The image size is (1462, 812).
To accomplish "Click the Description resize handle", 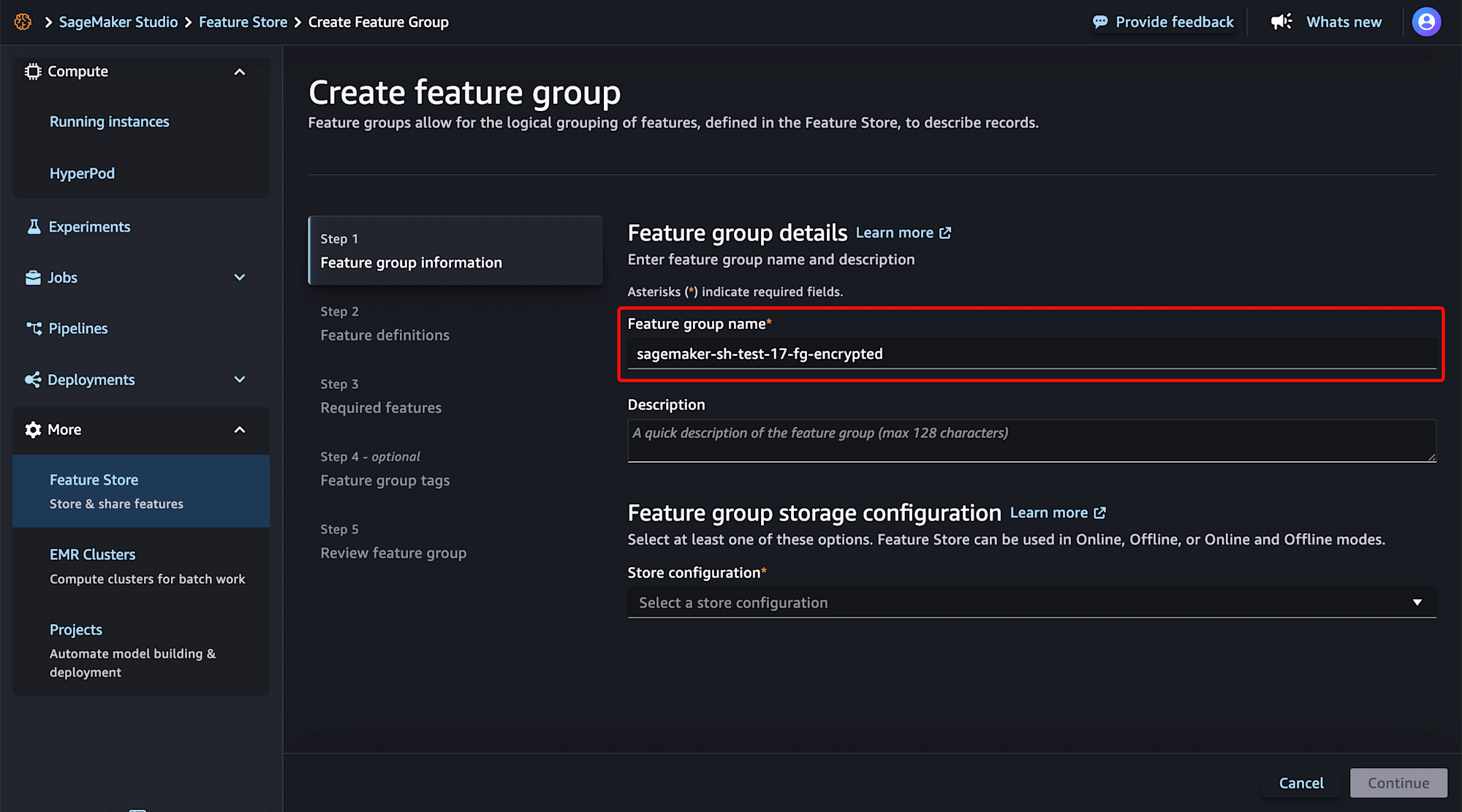I will point(1431,458).
